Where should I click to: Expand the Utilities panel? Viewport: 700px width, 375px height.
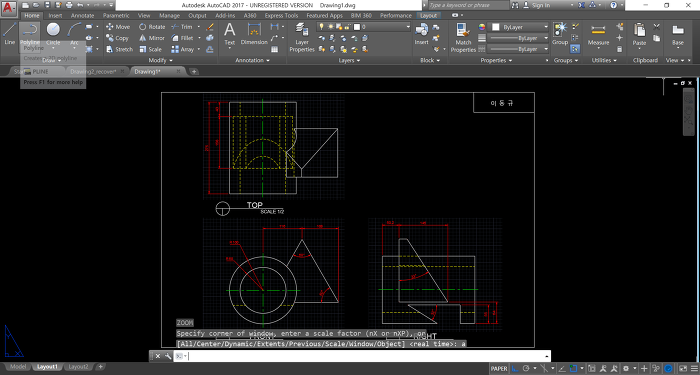pos(604,60)
